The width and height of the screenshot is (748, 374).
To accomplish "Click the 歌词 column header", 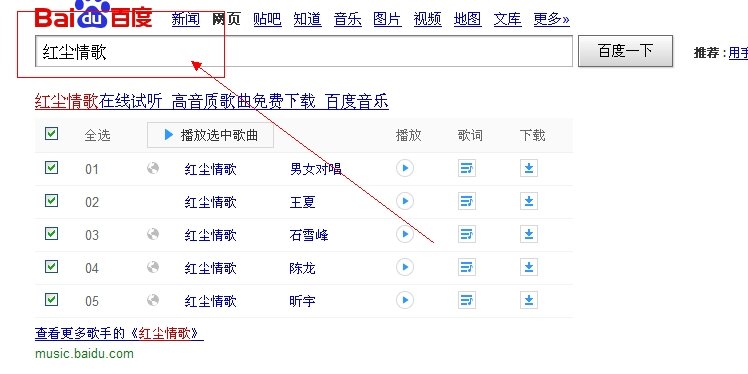I will [470, 135].
